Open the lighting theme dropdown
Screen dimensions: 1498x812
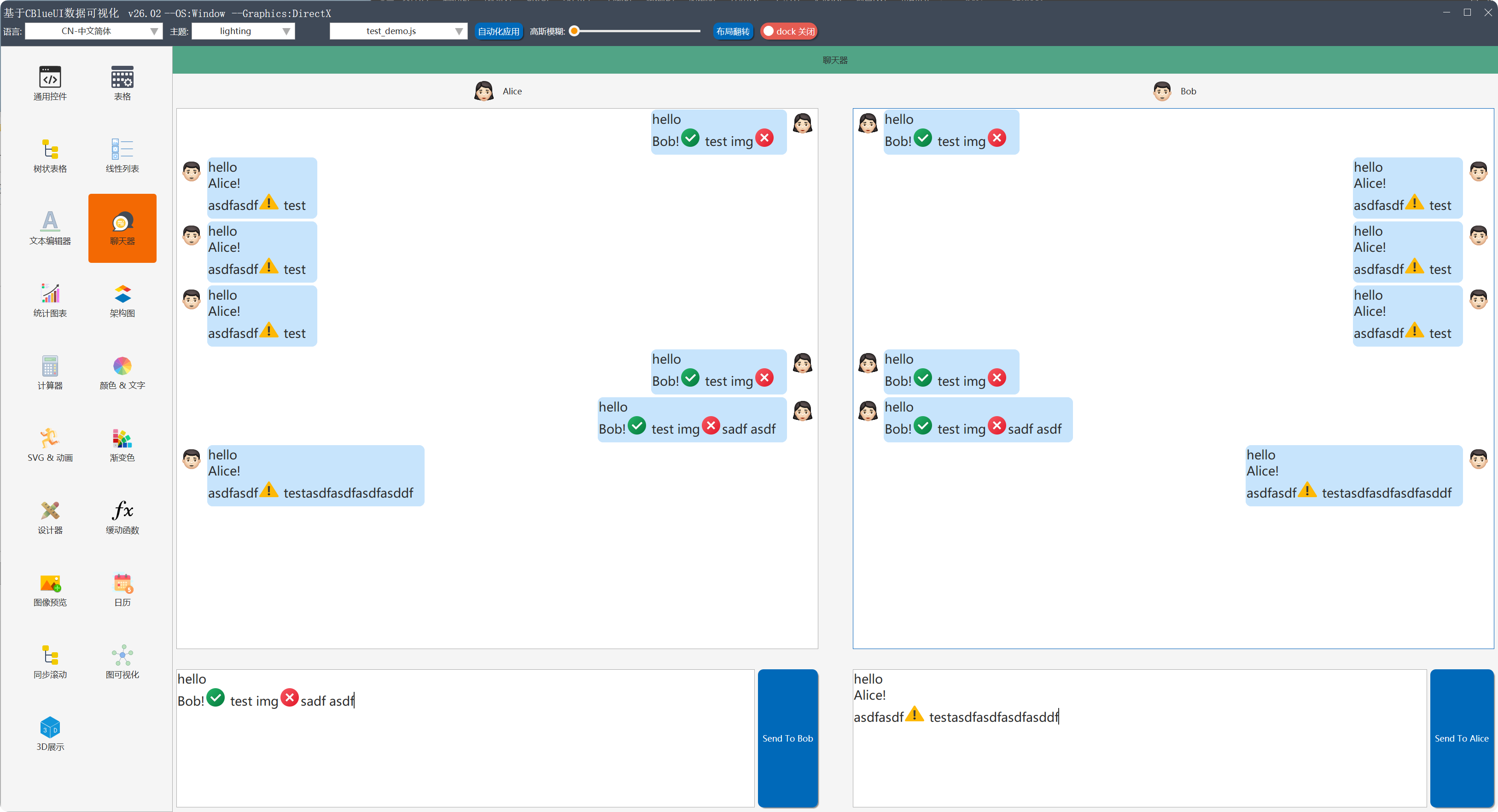[243, 31]
